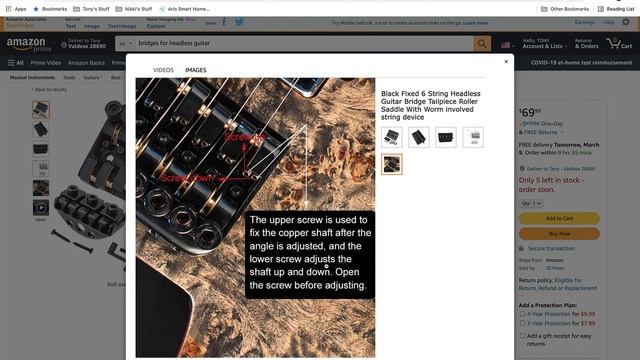Screen dimensions: 640x360
Task: Select the highlighted fifth thumbnail in popup
Action: pyautogui.click(x=391, y=164)
